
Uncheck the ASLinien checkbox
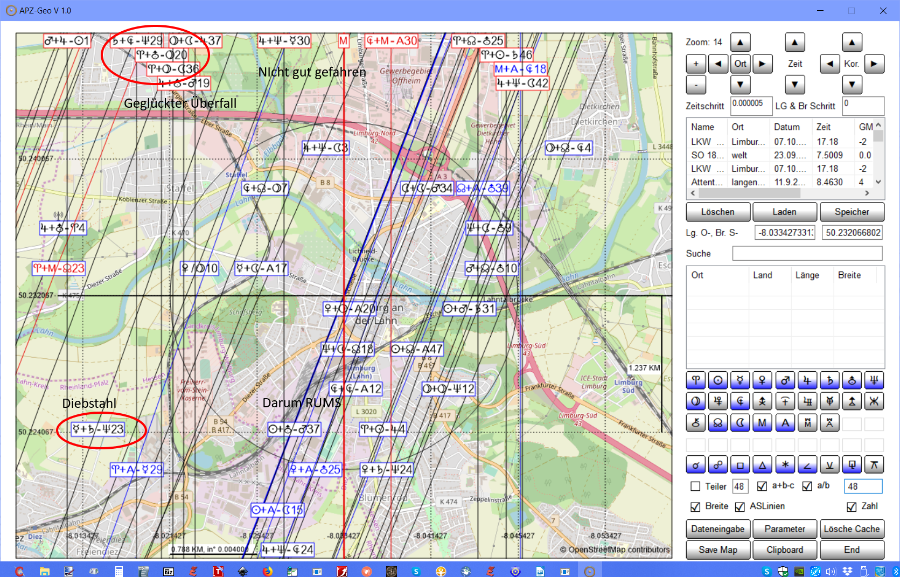740,507
